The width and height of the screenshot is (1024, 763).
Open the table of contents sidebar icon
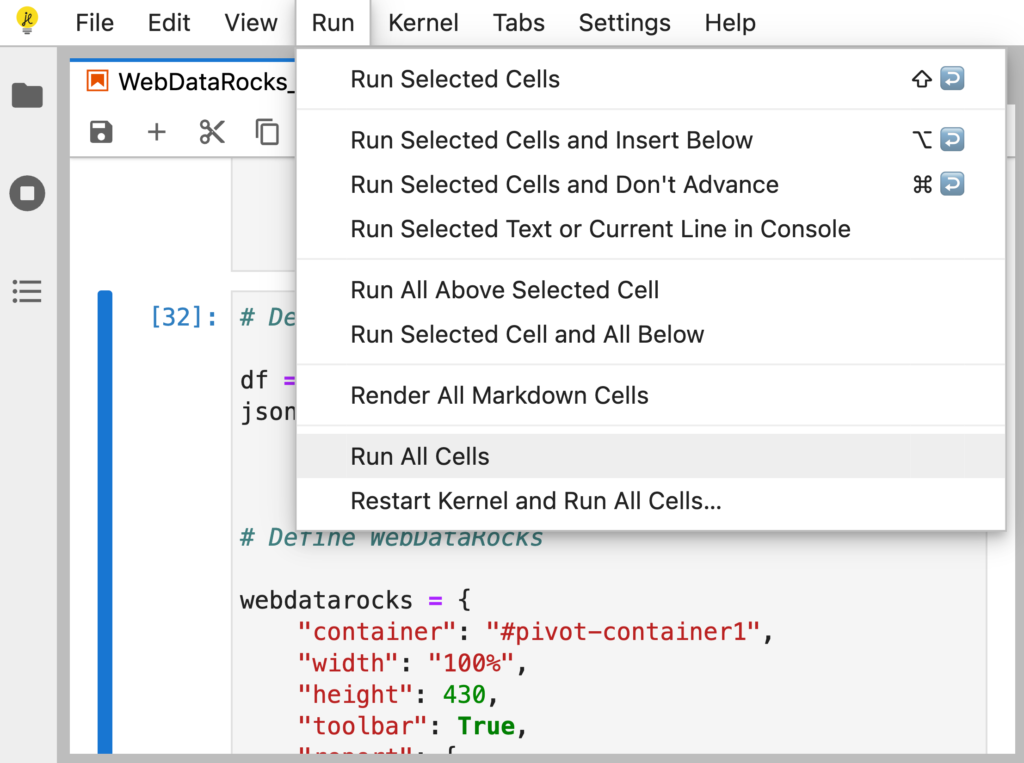click(x=27, y=291)
